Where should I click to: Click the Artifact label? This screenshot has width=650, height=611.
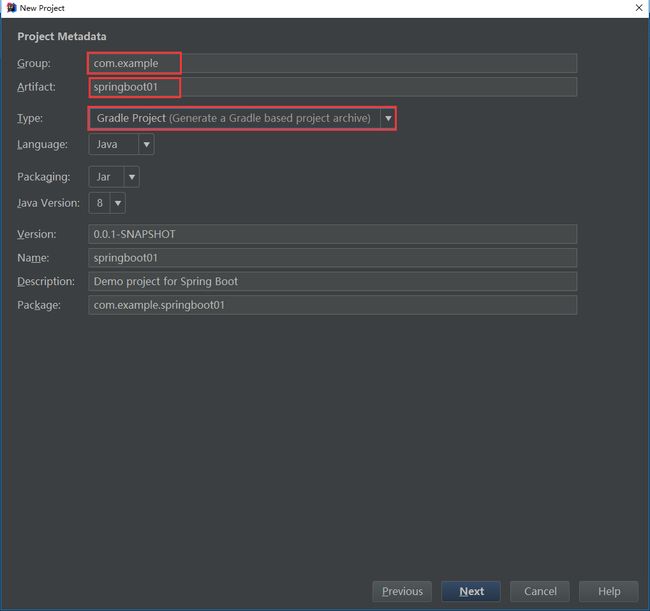click(36, 87)
